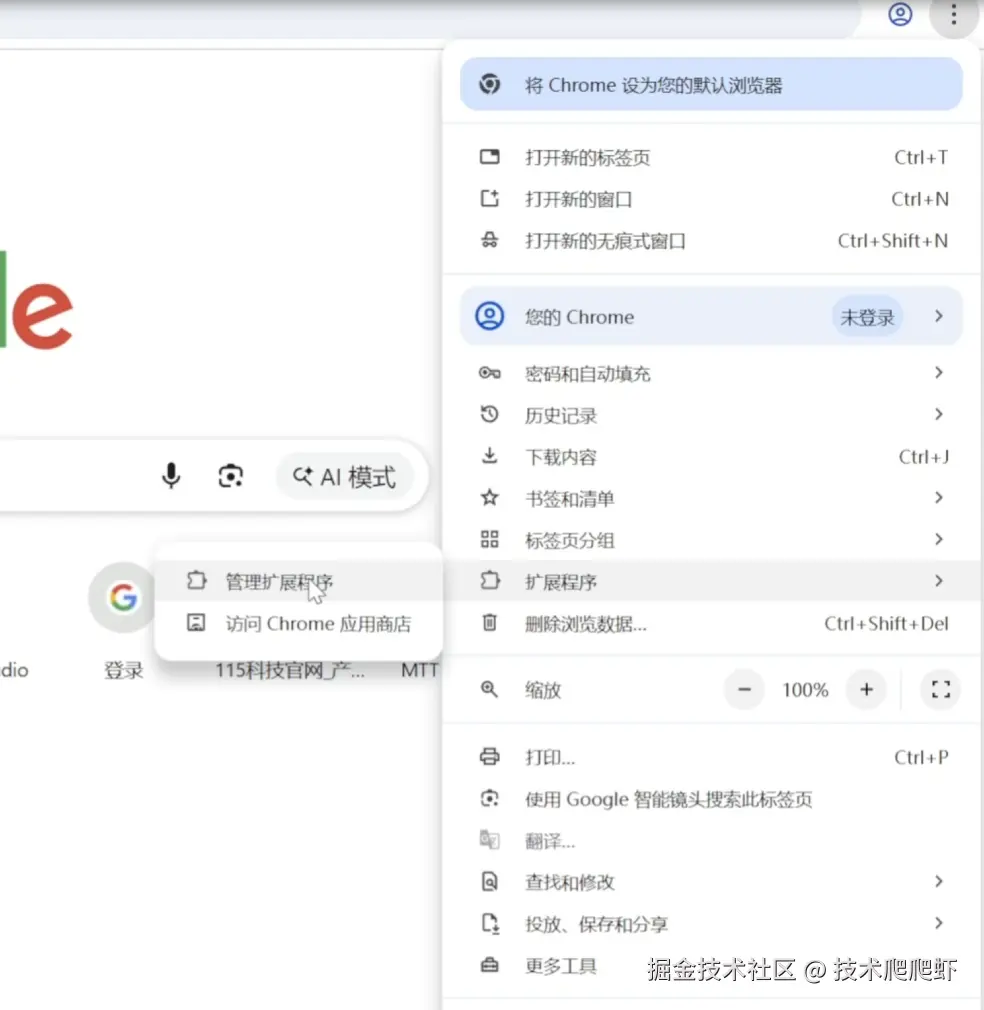Open a new incognito window
Image resolution: width=984 pixels, height=1010 pixels.
click(711, 241)
